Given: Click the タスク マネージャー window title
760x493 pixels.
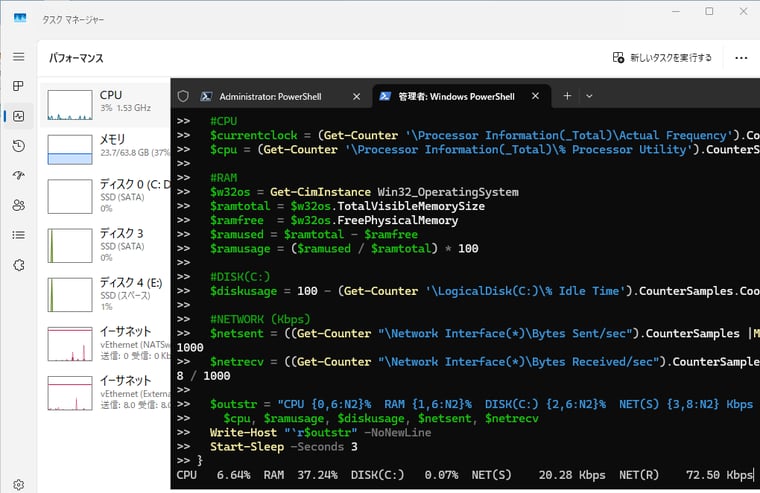Looking at the screenshot, I should [73, 19].
